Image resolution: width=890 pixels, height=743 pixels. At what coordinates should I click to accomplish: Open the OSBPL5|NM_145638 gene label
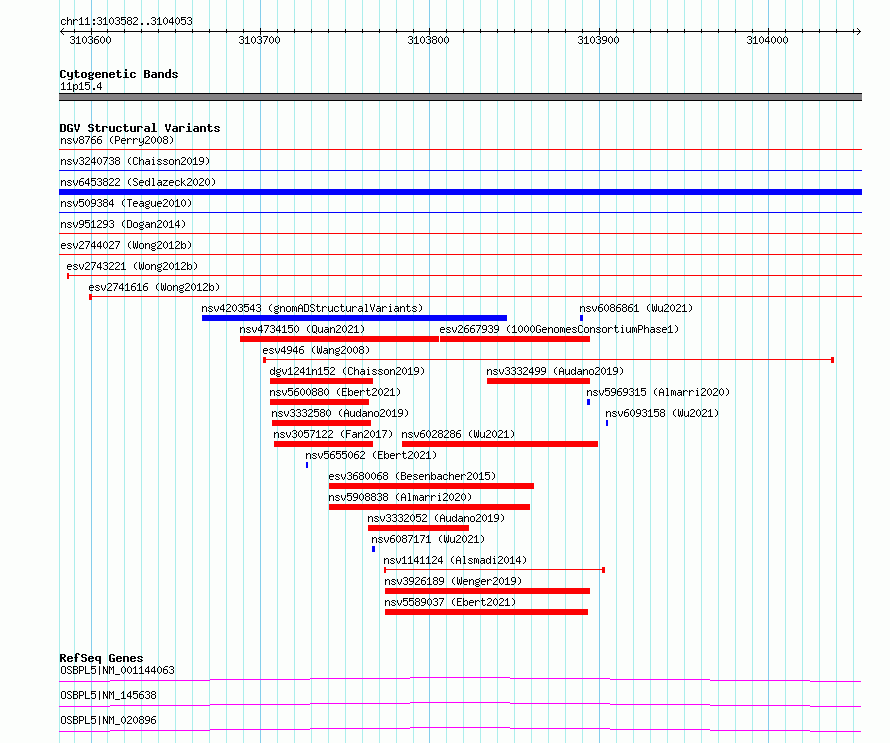pyautogui.click(x=108, y=695)
